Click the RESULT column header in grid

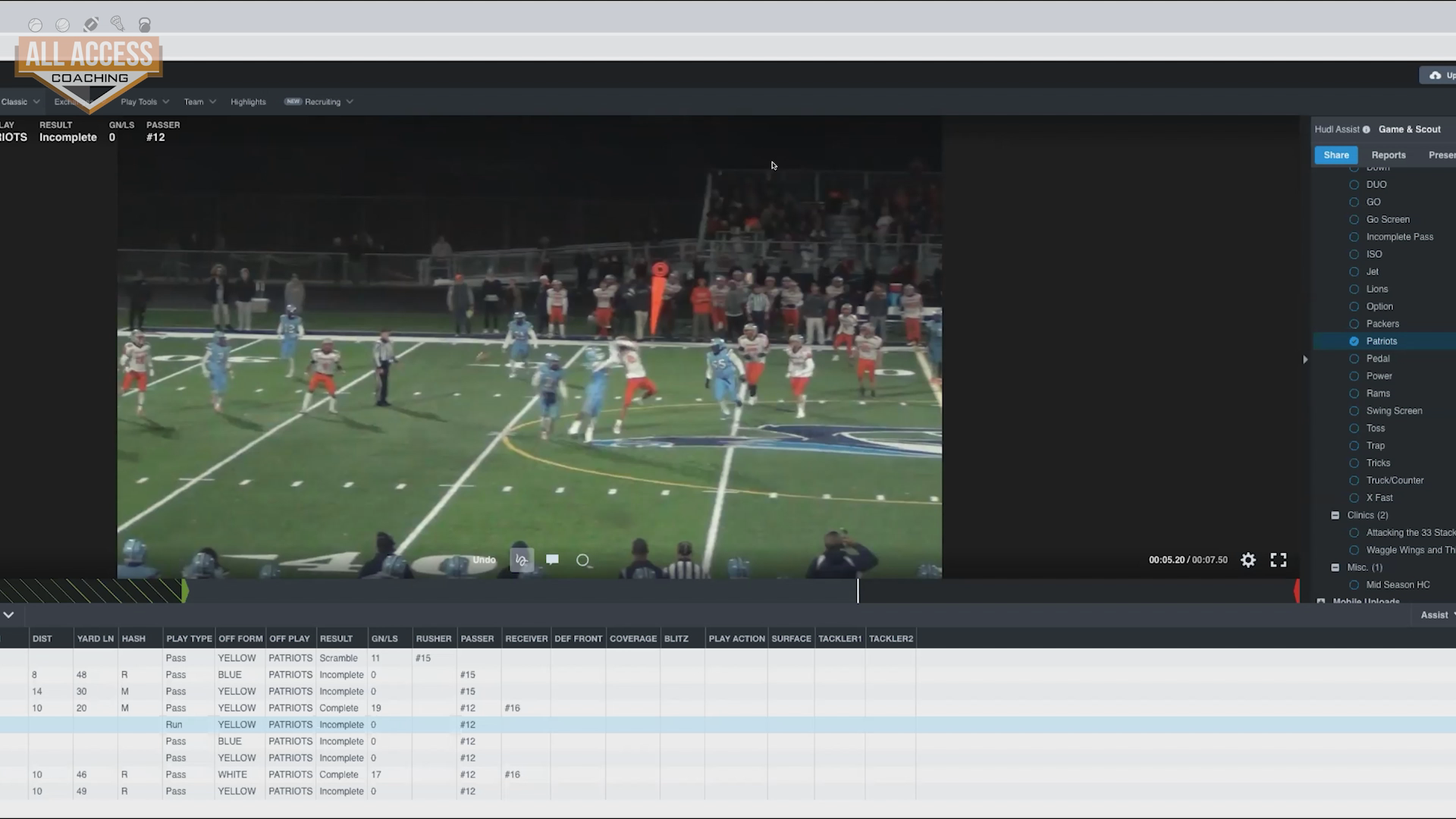click(x=336, y=639)
